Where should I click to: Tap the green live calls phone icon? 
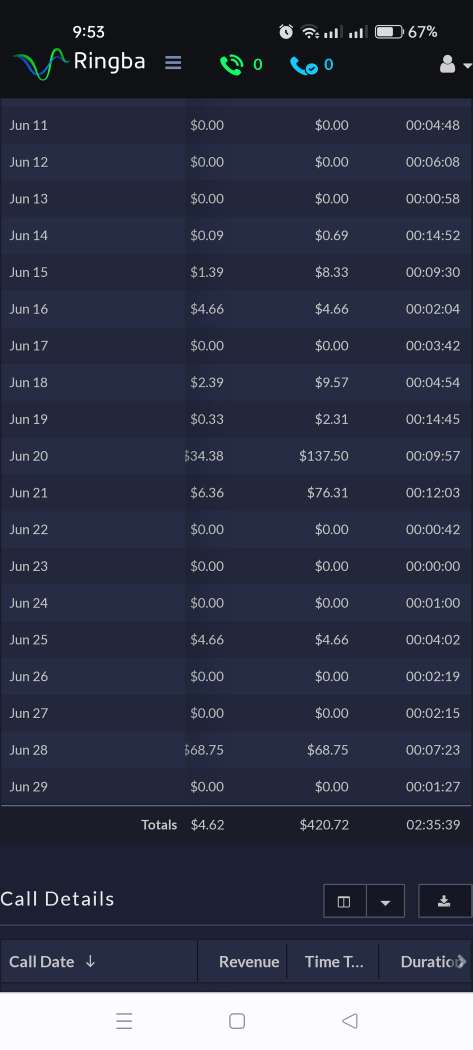point(231,64)
